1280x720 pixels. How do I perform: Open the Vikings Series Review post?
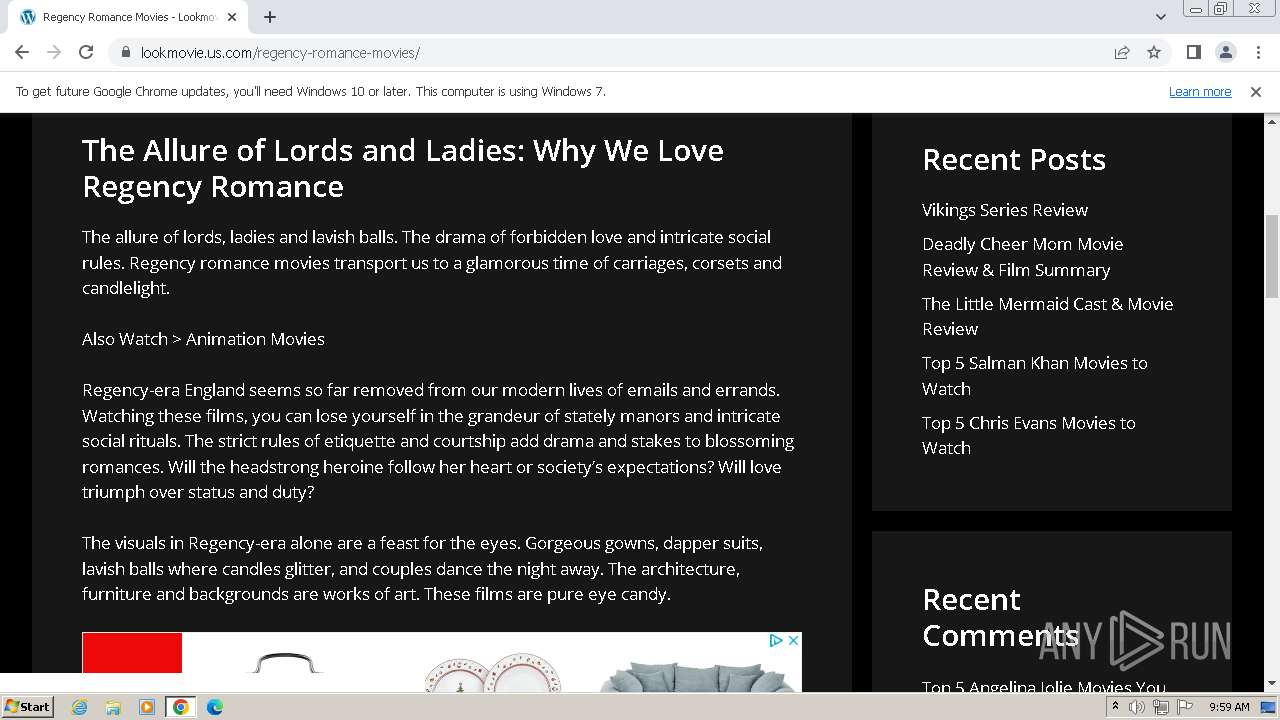point(1005,210)
